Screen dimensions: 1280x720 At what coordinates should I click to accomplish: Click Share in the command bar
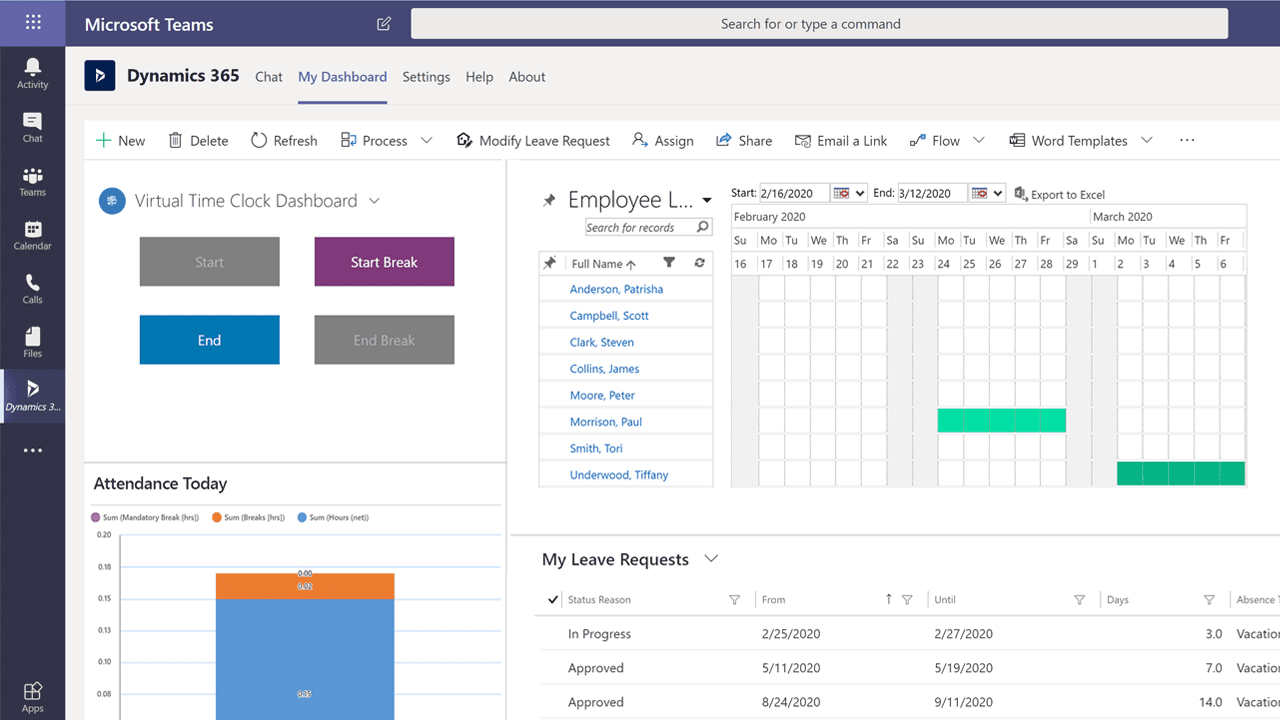tap(744, 141)
